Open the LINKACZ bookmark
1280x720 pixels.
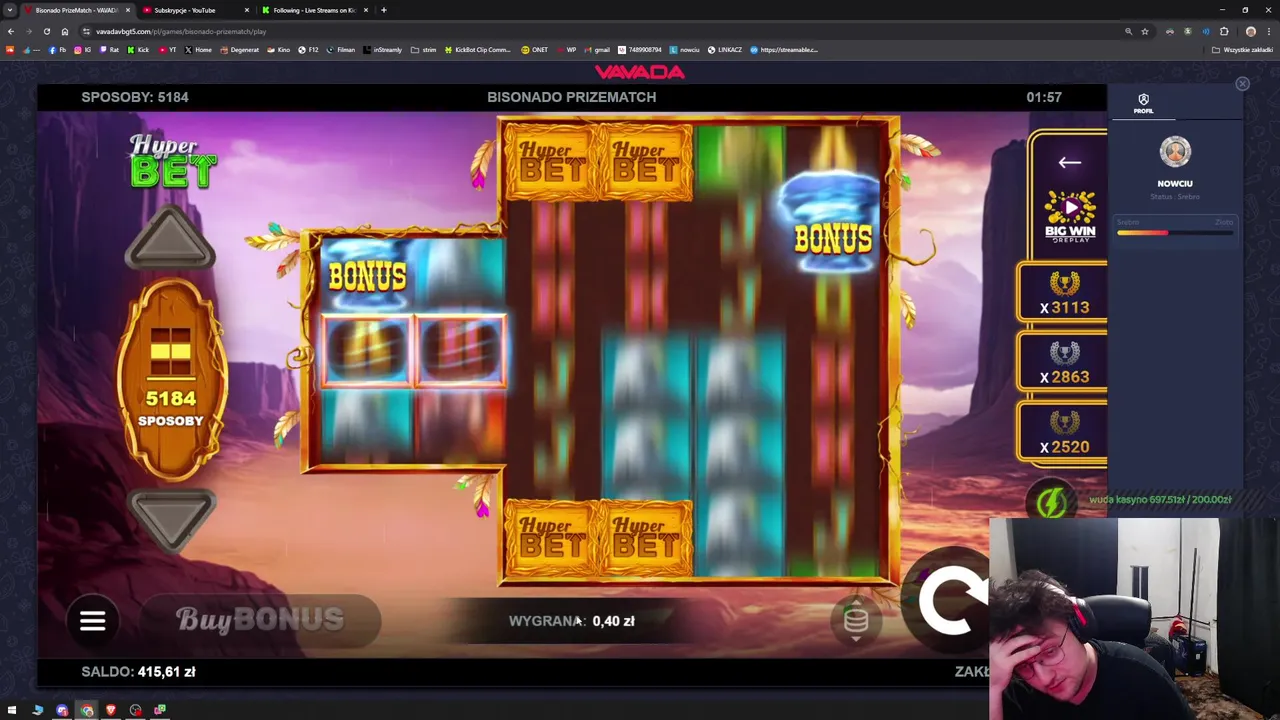click(x=725, y=49)
